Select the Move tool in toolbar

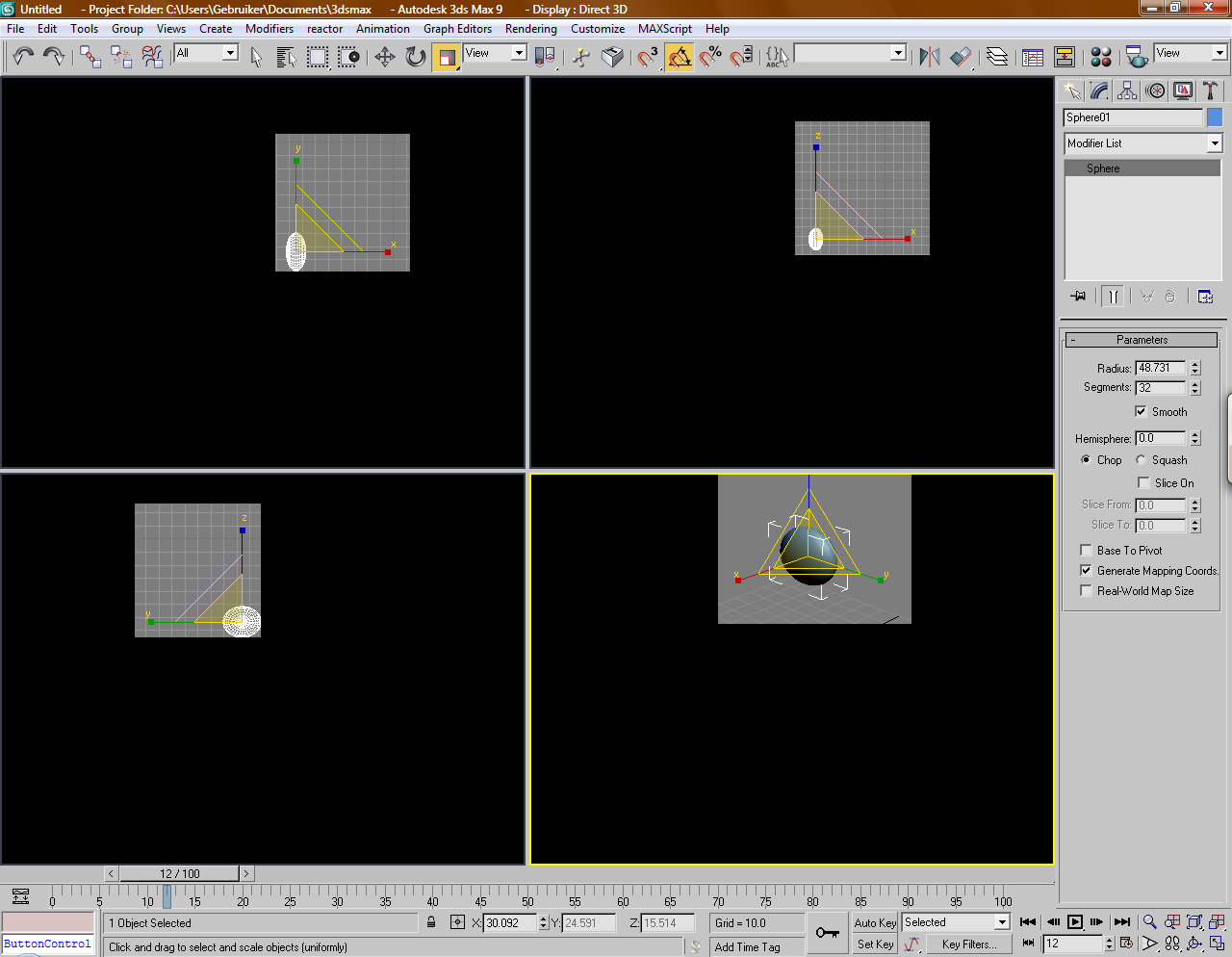pyautogui.click(x=385, y=57)
